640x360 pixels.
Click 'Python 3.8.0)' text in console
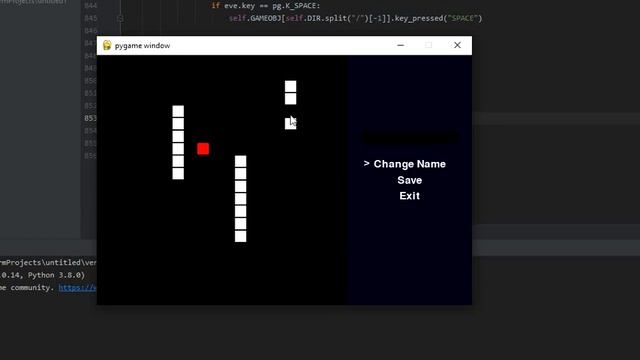(x=56, y=275)
